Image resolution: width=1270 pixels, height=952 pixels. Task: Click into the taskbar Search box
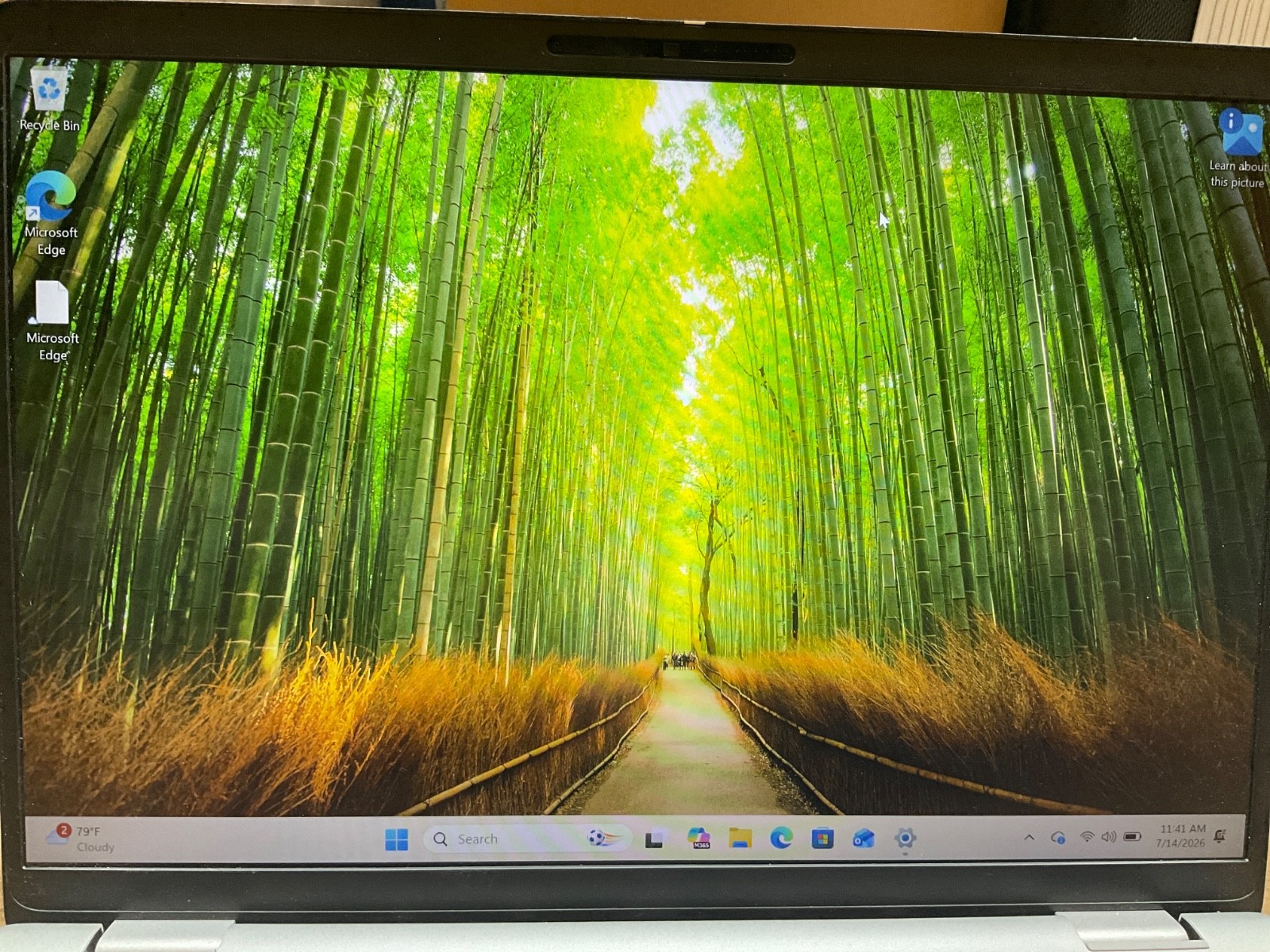[527, 839]
